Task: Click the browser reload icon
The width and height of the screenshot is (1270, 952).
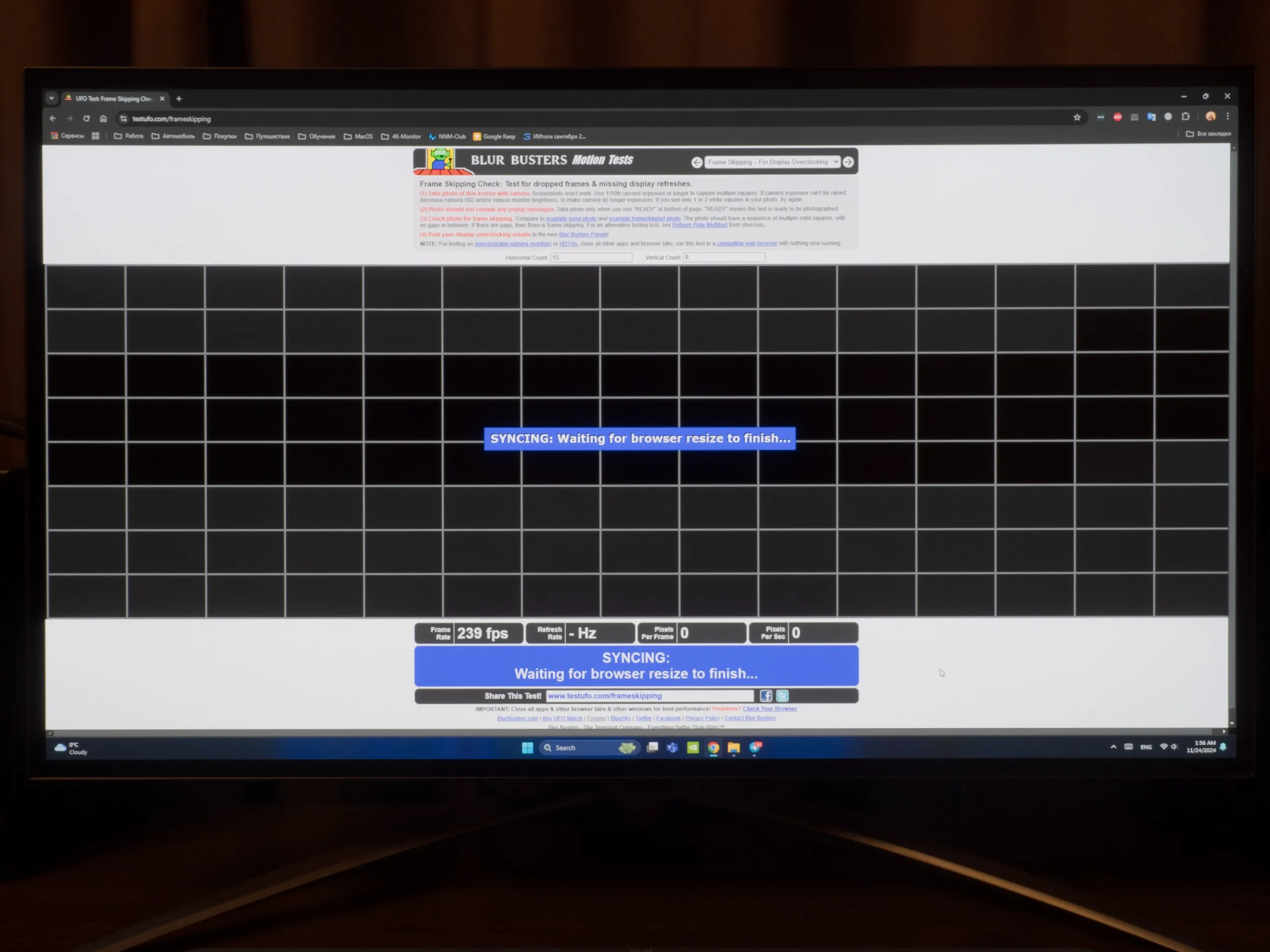Action: click(x=86, y=119)
